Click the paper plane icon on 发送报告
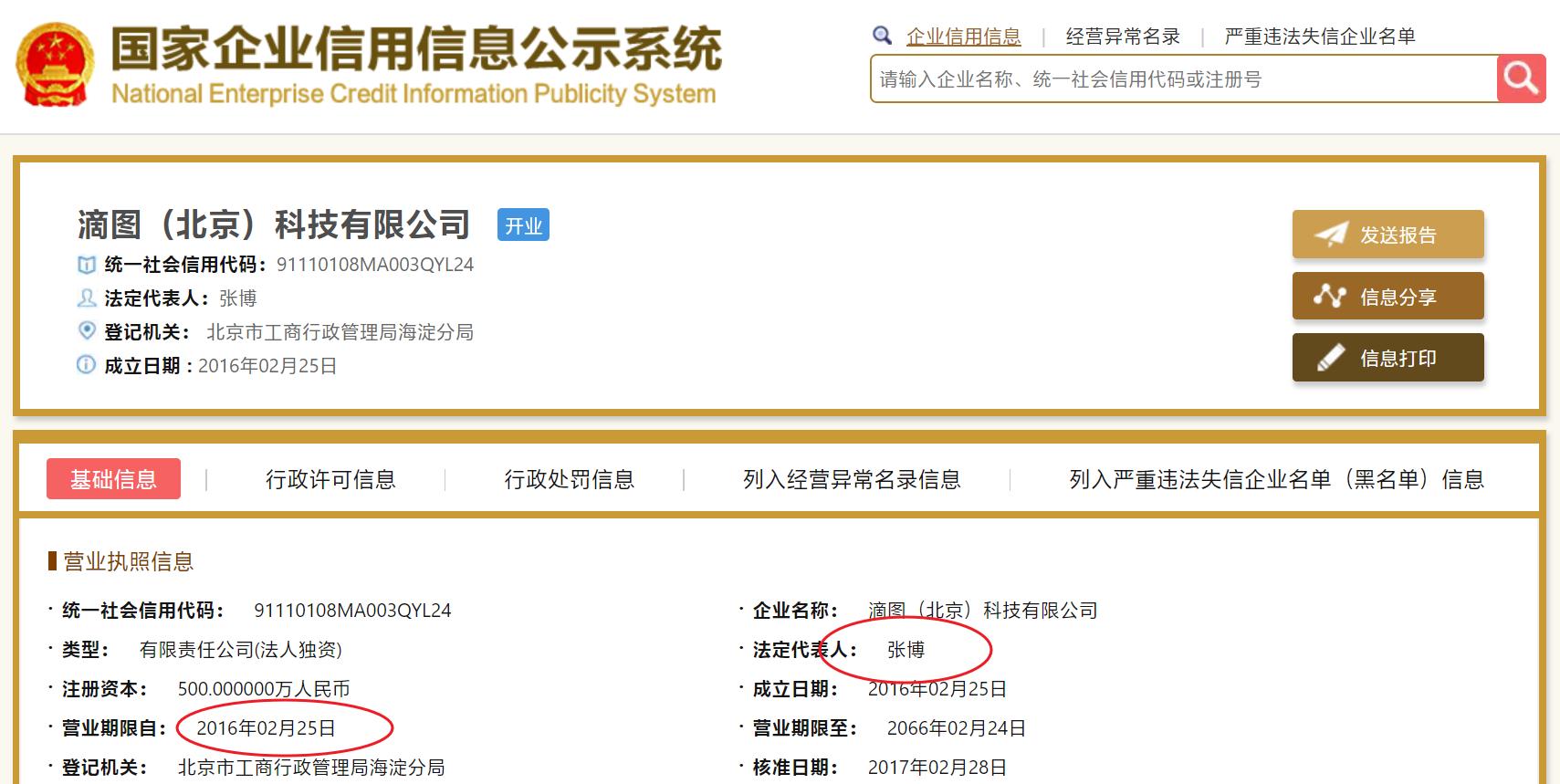 click(x=1331, y=235)
